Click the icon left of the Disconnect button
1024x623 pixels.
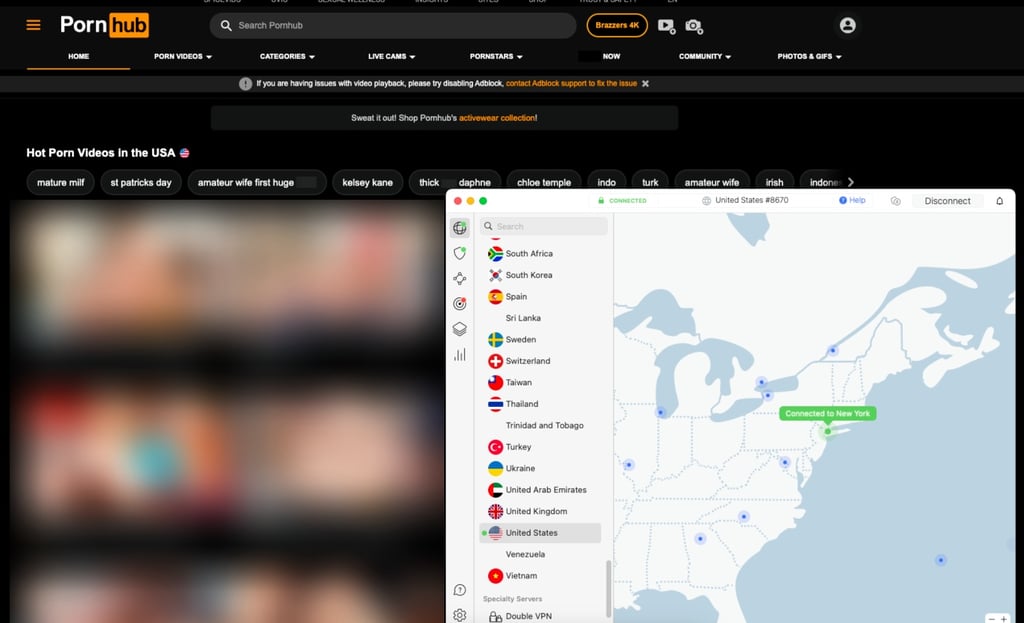click(895, 201)
